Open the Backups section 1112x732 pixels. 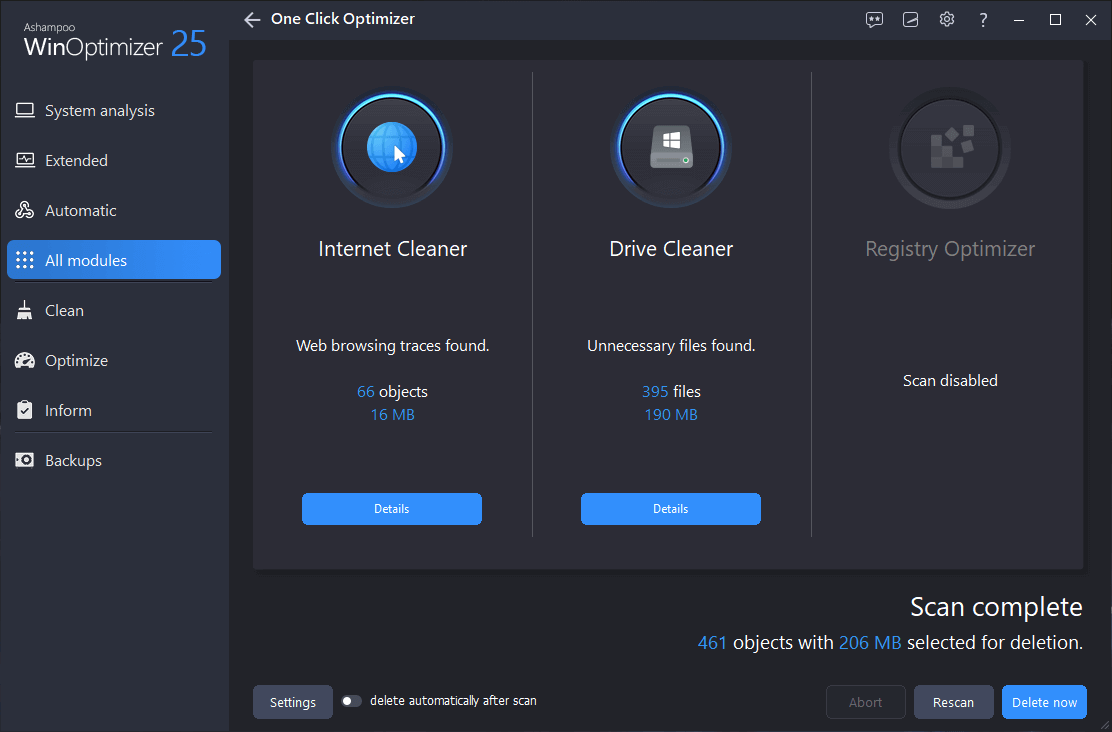[x=114, y=460]
